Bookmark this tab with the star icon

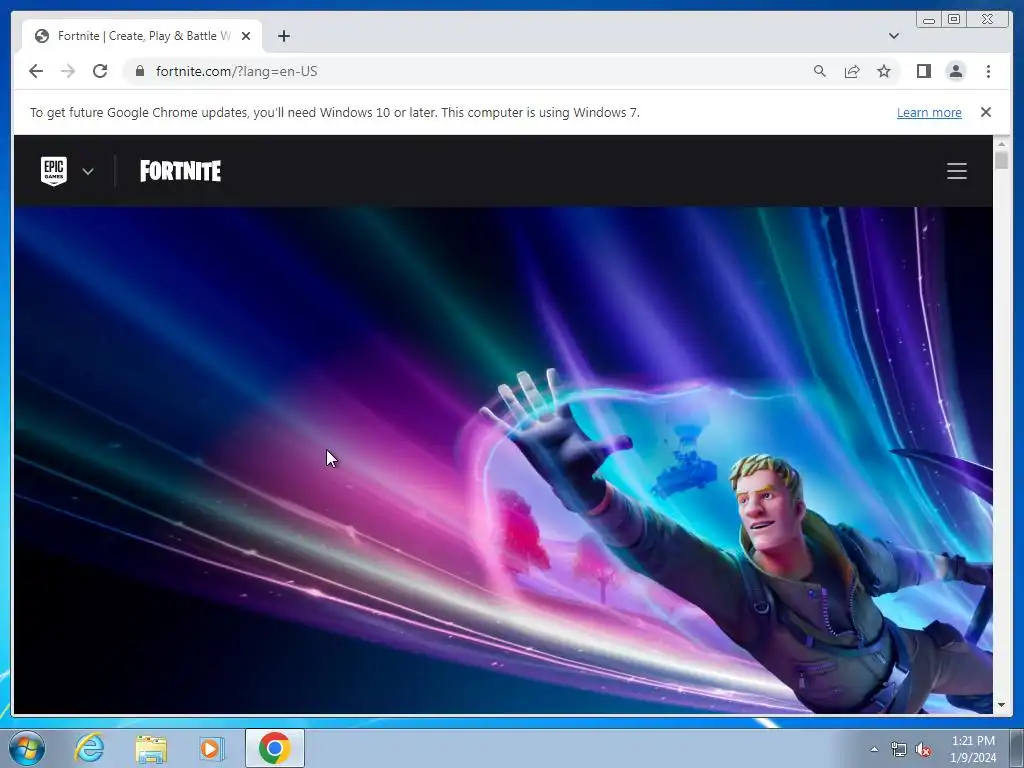click(884, 71)
